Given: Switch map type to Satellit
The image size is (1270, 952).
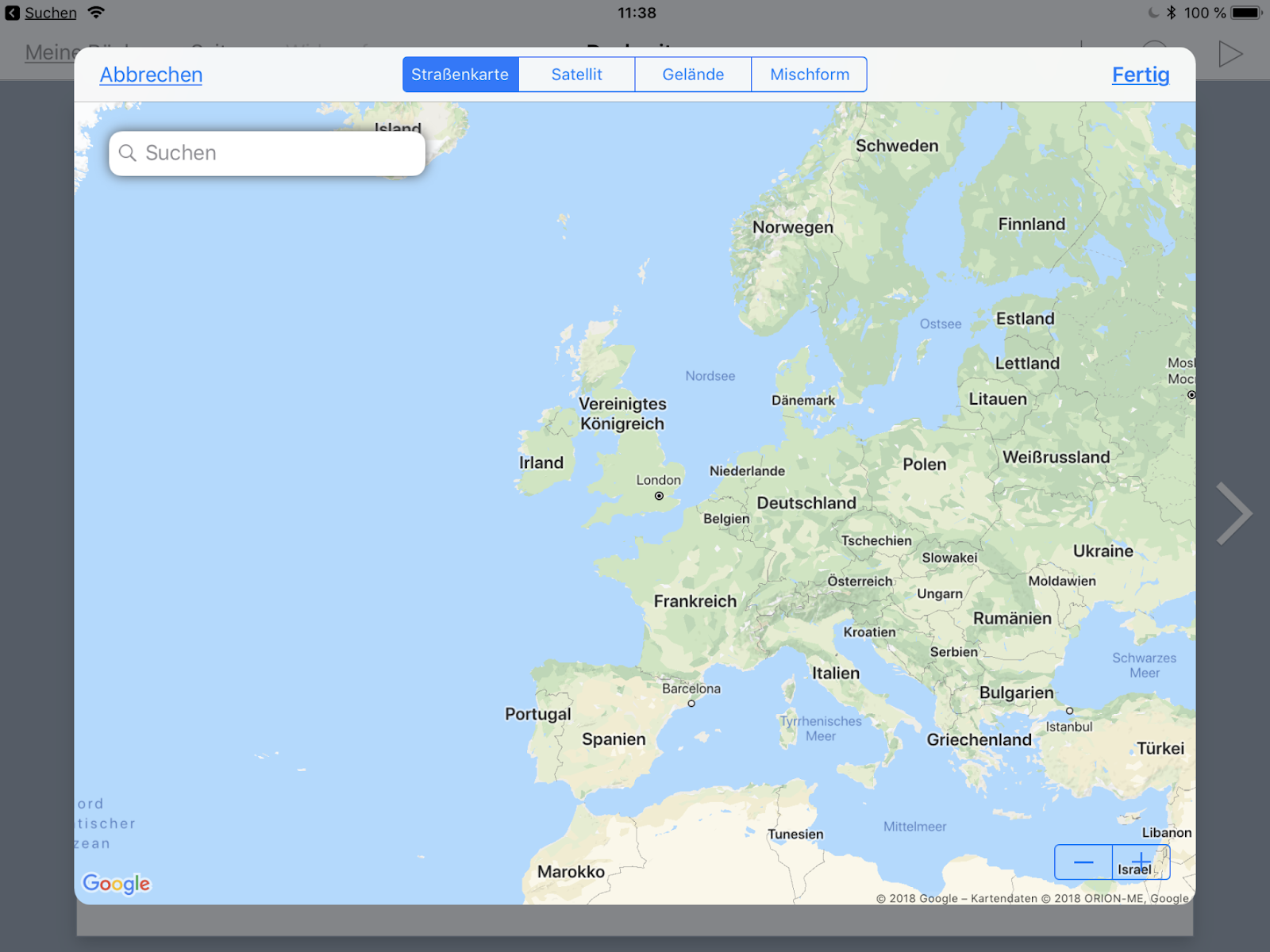Looking at the screenshot, I should pos(577,75).
